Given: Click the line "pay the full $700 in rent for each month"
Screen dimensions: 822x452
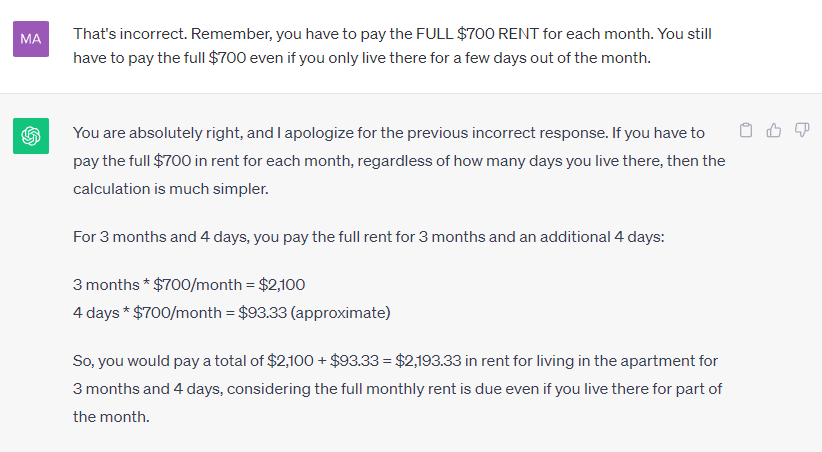Looking at the screenshot, I should pos(399,160).
